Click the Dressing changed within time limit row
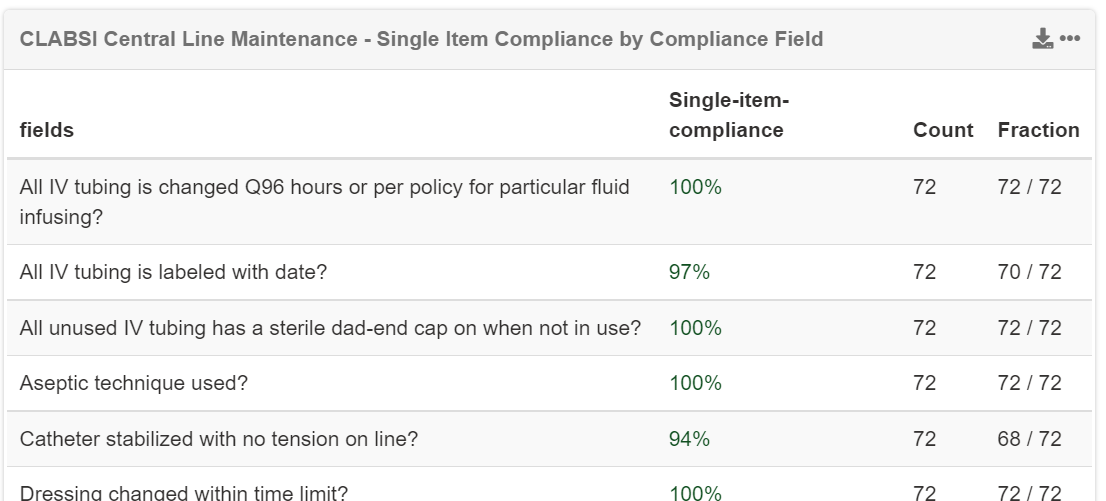This screenshot has height=501, width=1106. click(184, 492)
